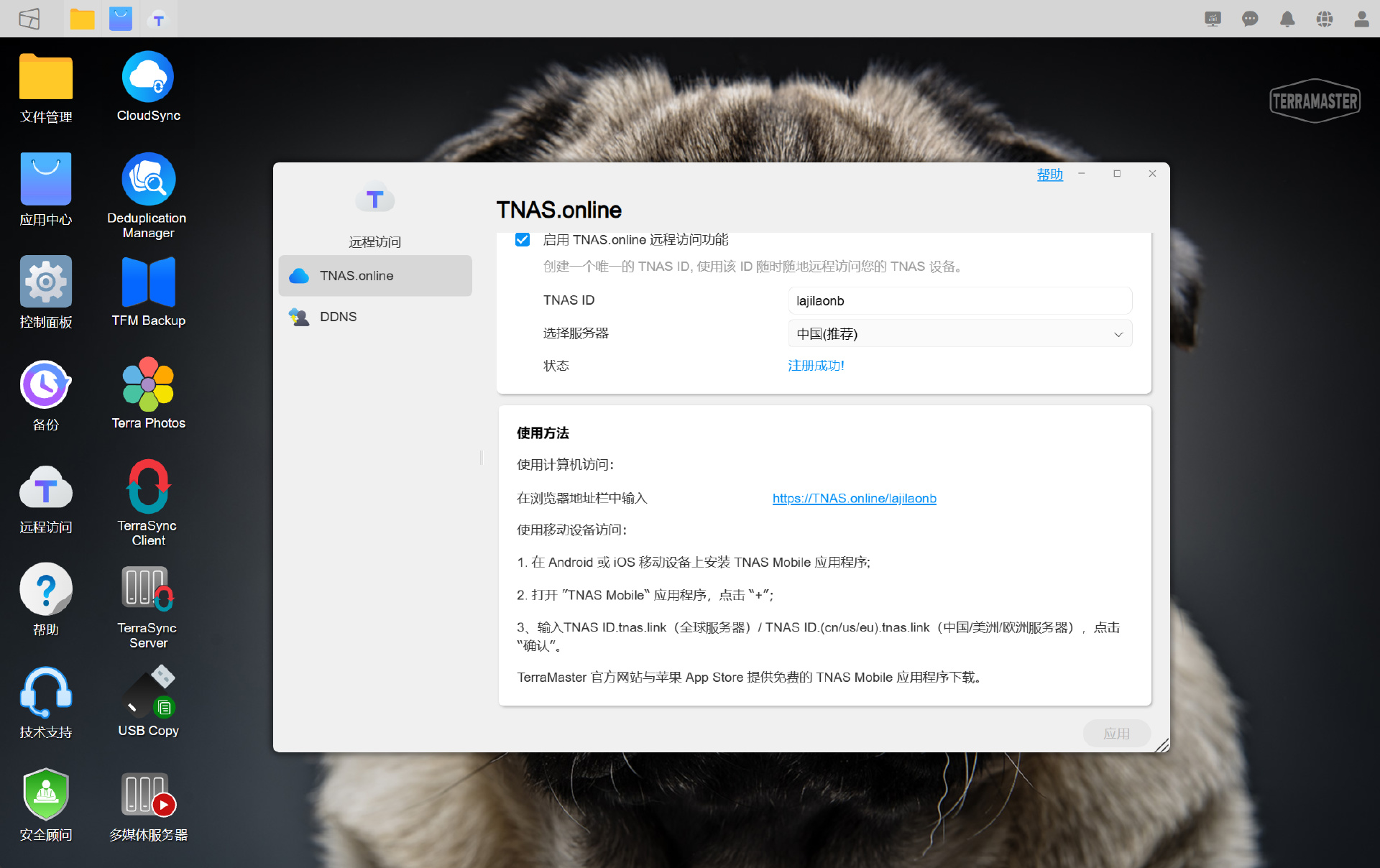This screenshot has width=1380, height=868.
Task: Click the 应用 apply button
Action: 1116,734
